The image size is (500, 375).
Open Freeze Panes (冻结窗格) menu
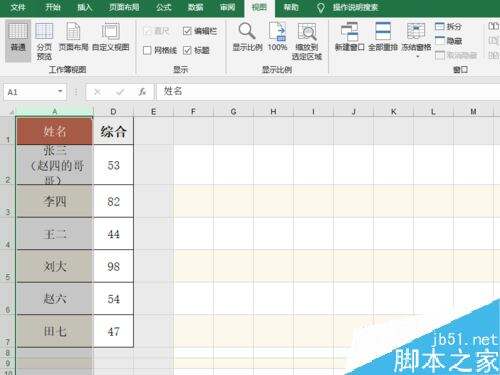tap(416, 40)
